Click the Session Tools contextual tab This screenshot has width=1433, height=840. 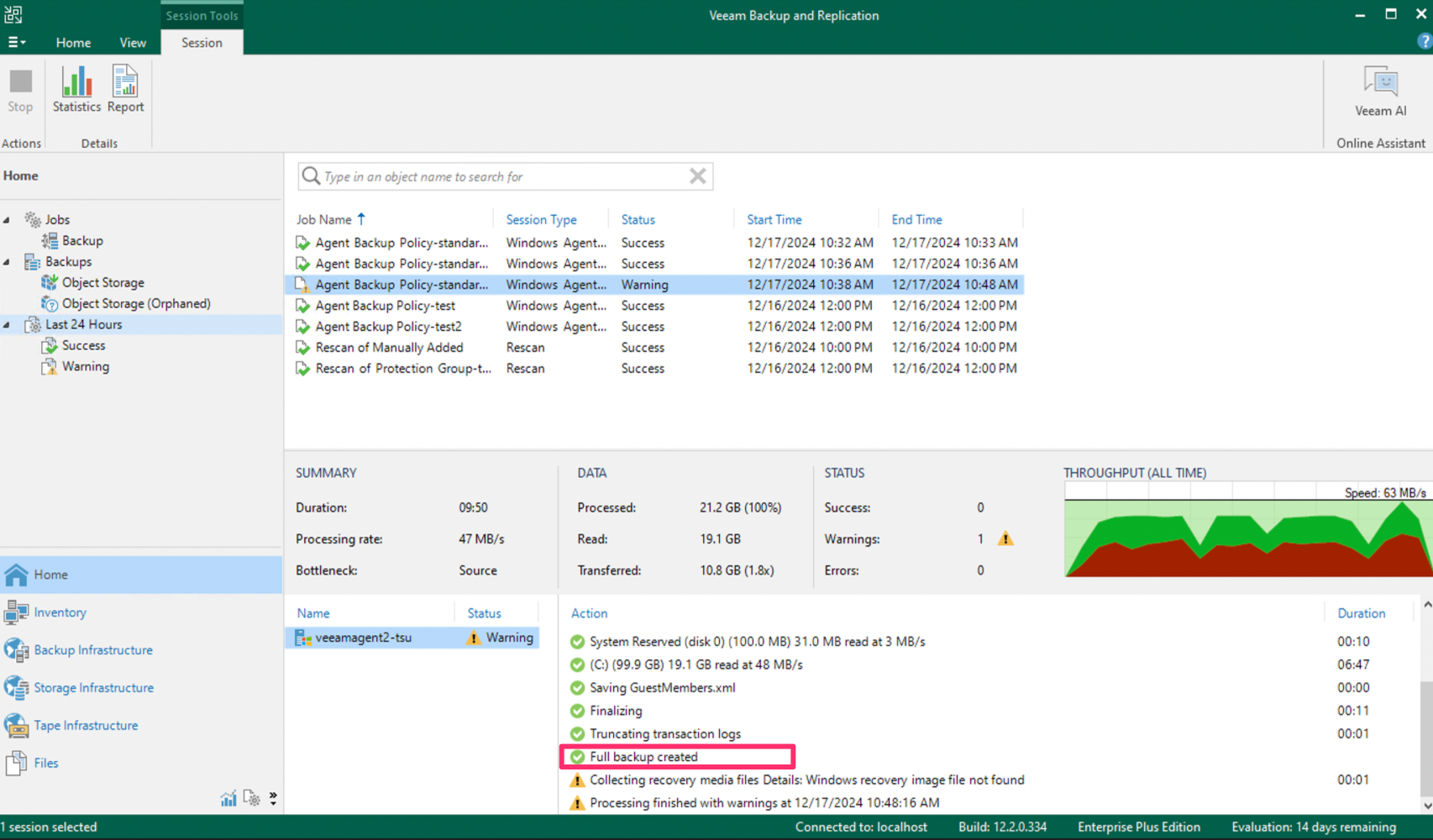coord(202,15)
